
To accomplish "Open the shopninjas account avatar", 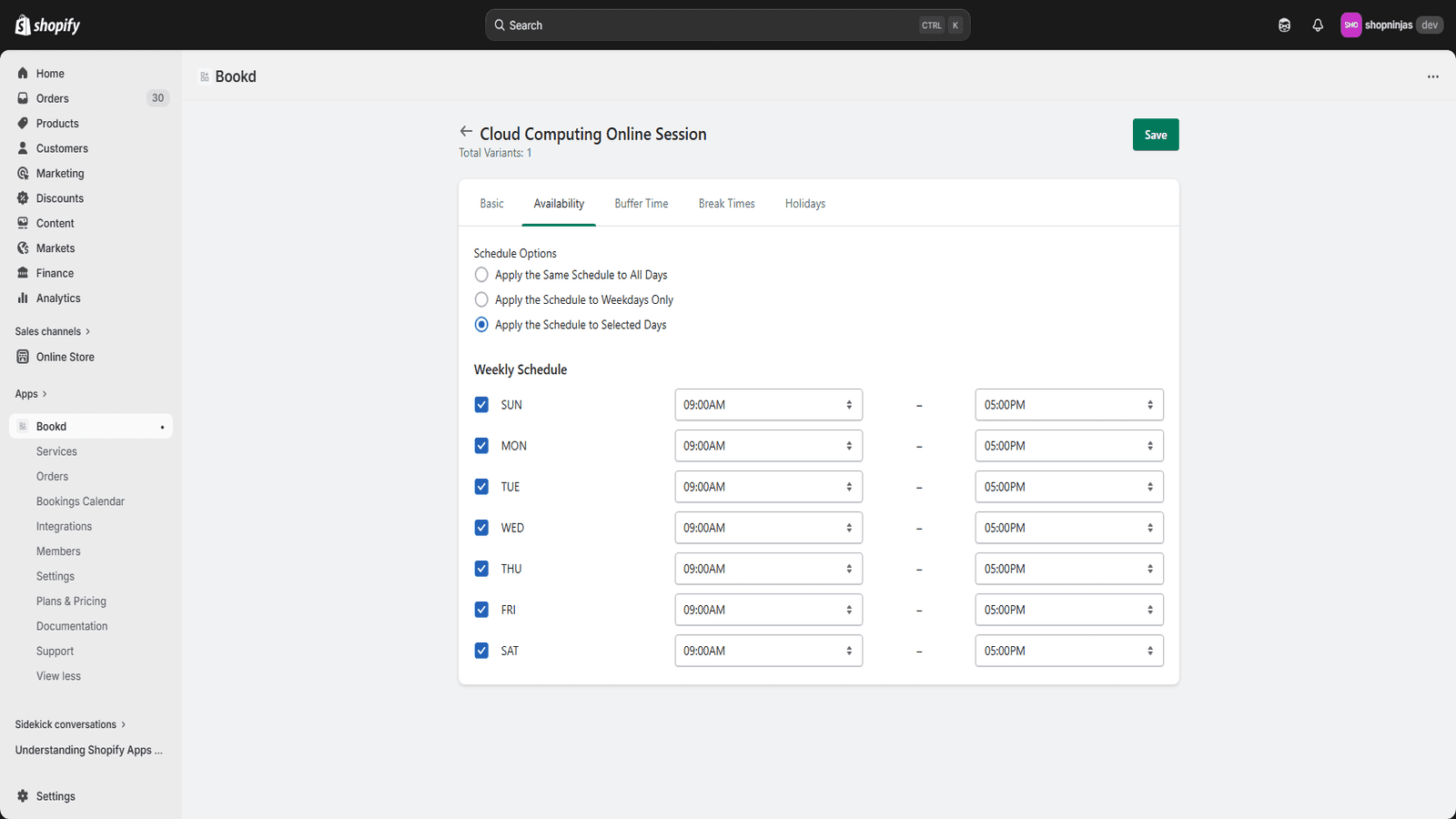I will coord(1350,25).
